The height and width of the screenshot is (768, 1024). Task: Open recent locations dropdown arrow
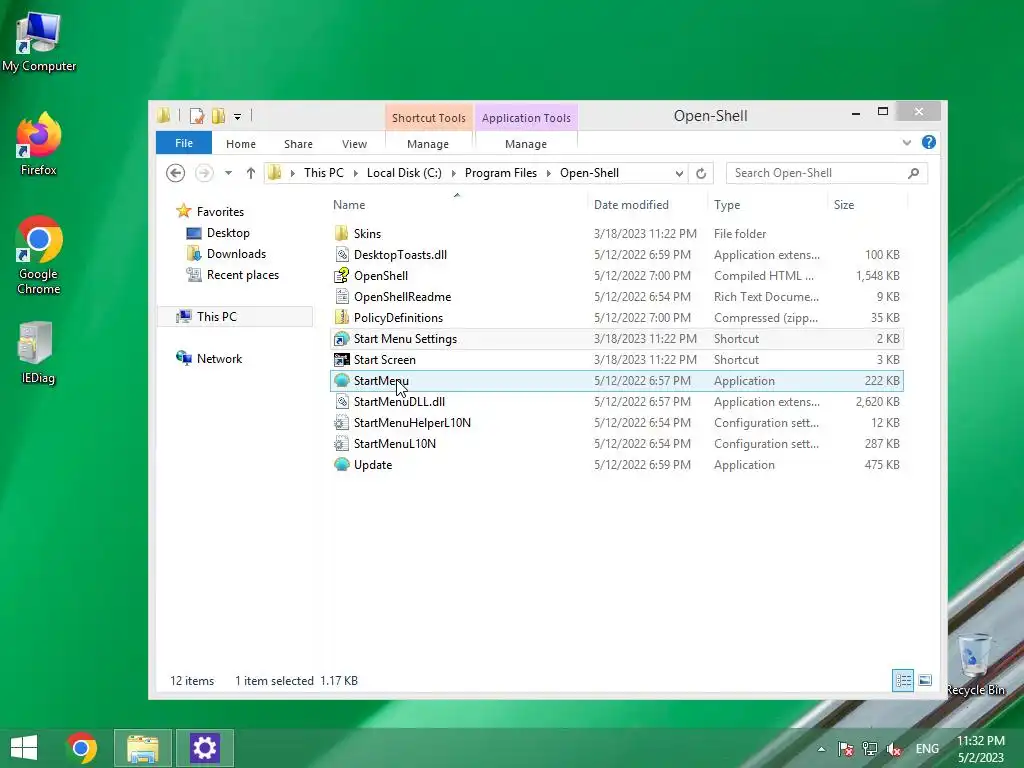point(228,173)
